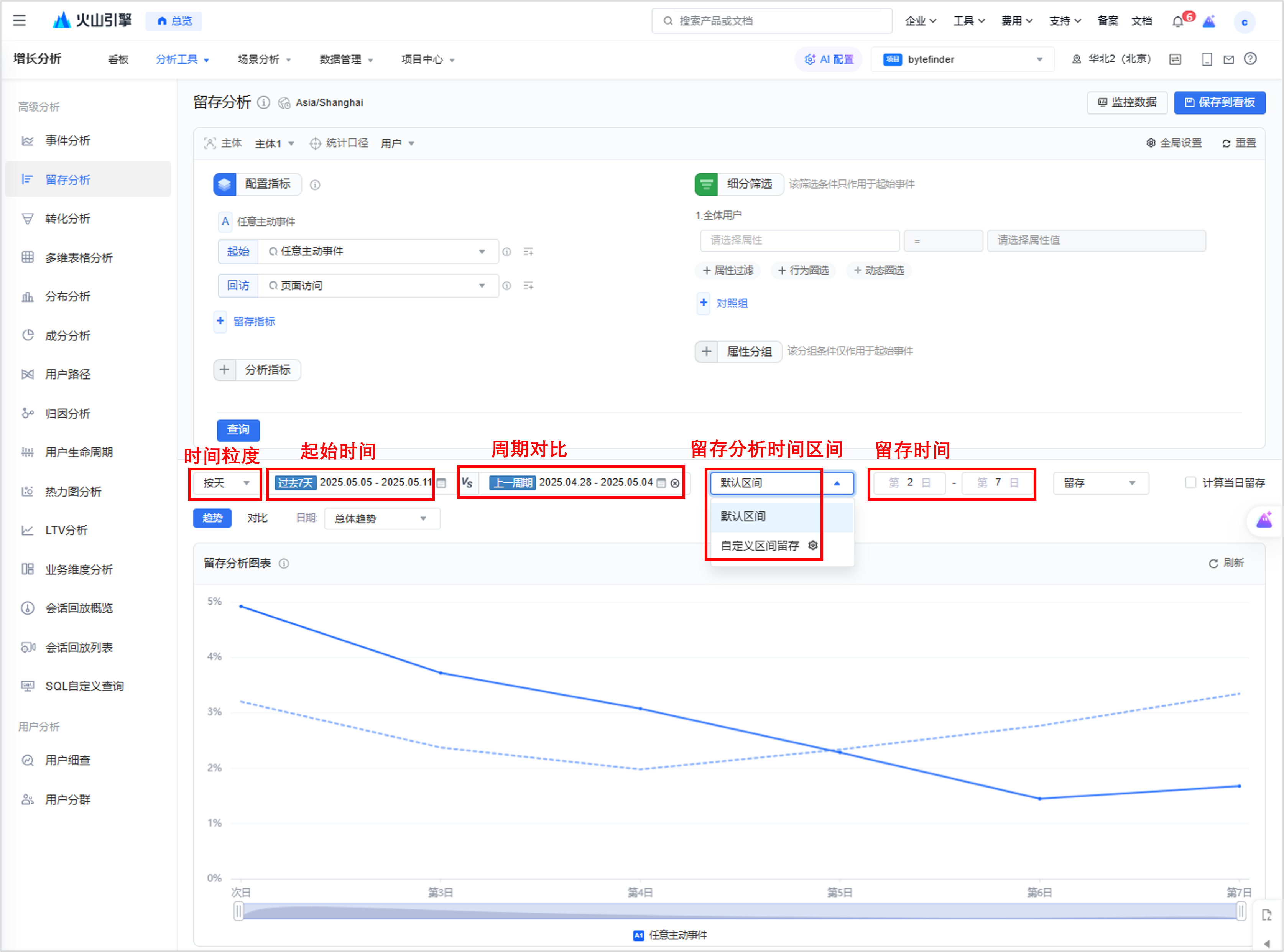Image resolution: width=1284 pixels, height=952 pixels.
Task: Click the info icon of 起始 event row
Action: click(506, 252)
